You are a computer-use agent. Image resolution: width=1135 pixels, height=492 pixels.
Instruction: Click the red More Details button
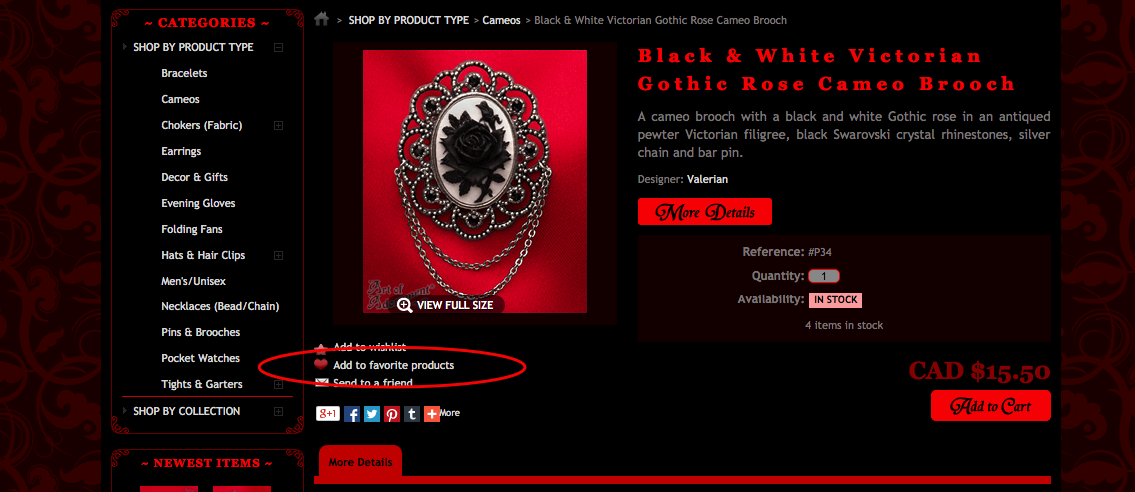(x=705, y=212)
